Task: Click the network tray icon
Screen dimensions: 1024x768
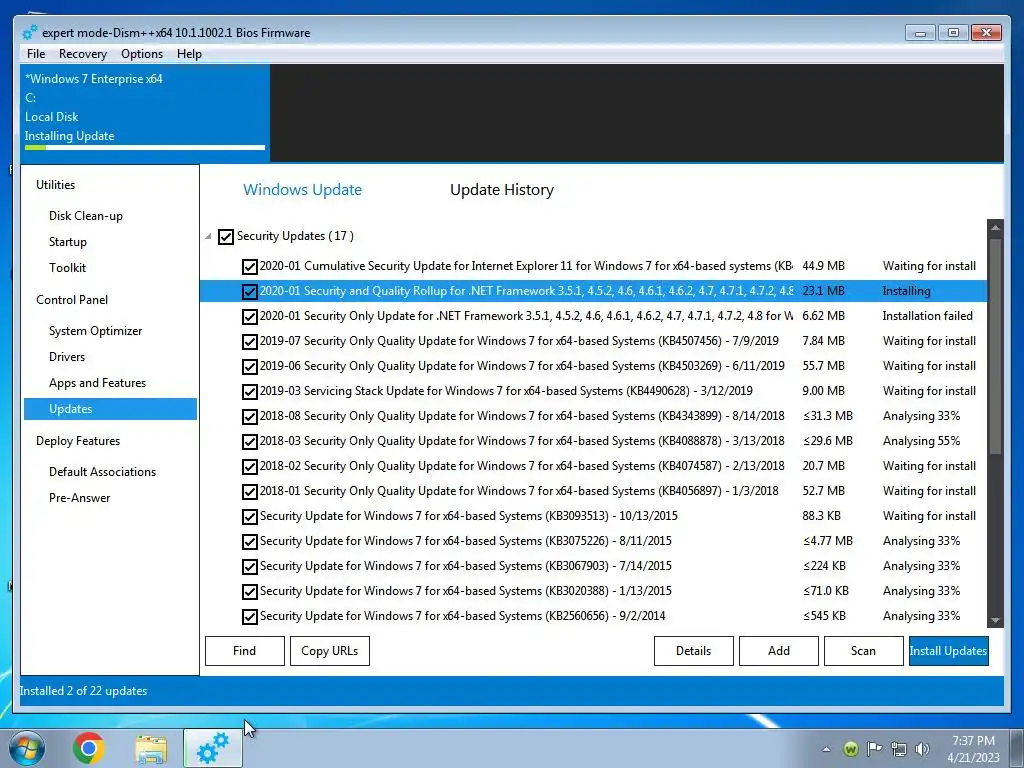Action: tap(899, 749)
